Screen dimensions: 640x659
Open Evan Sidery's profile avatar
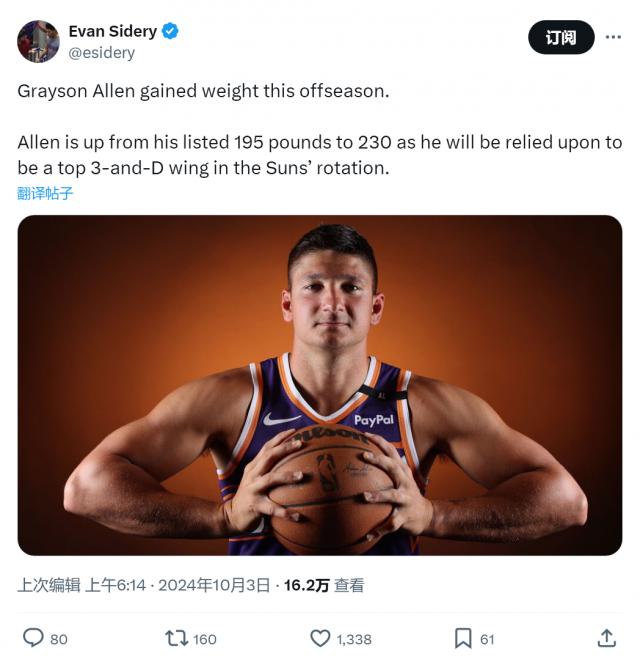[38, 41]
